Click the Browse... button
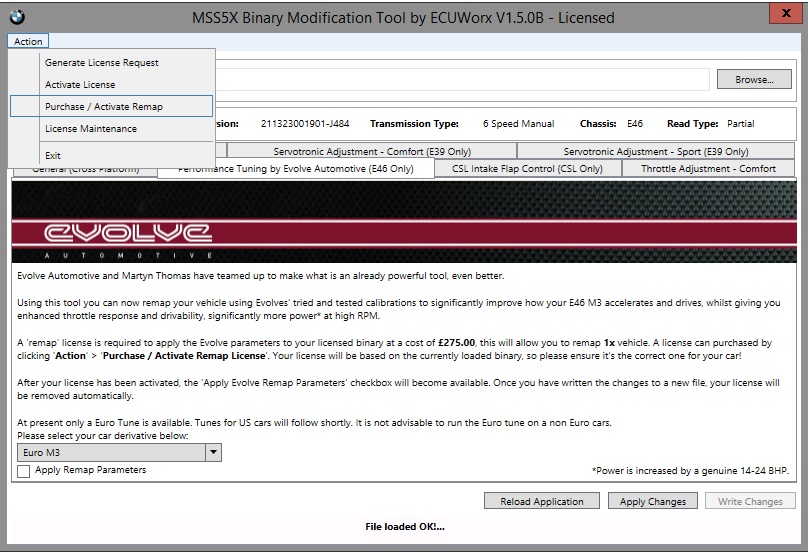 point(754,79)
